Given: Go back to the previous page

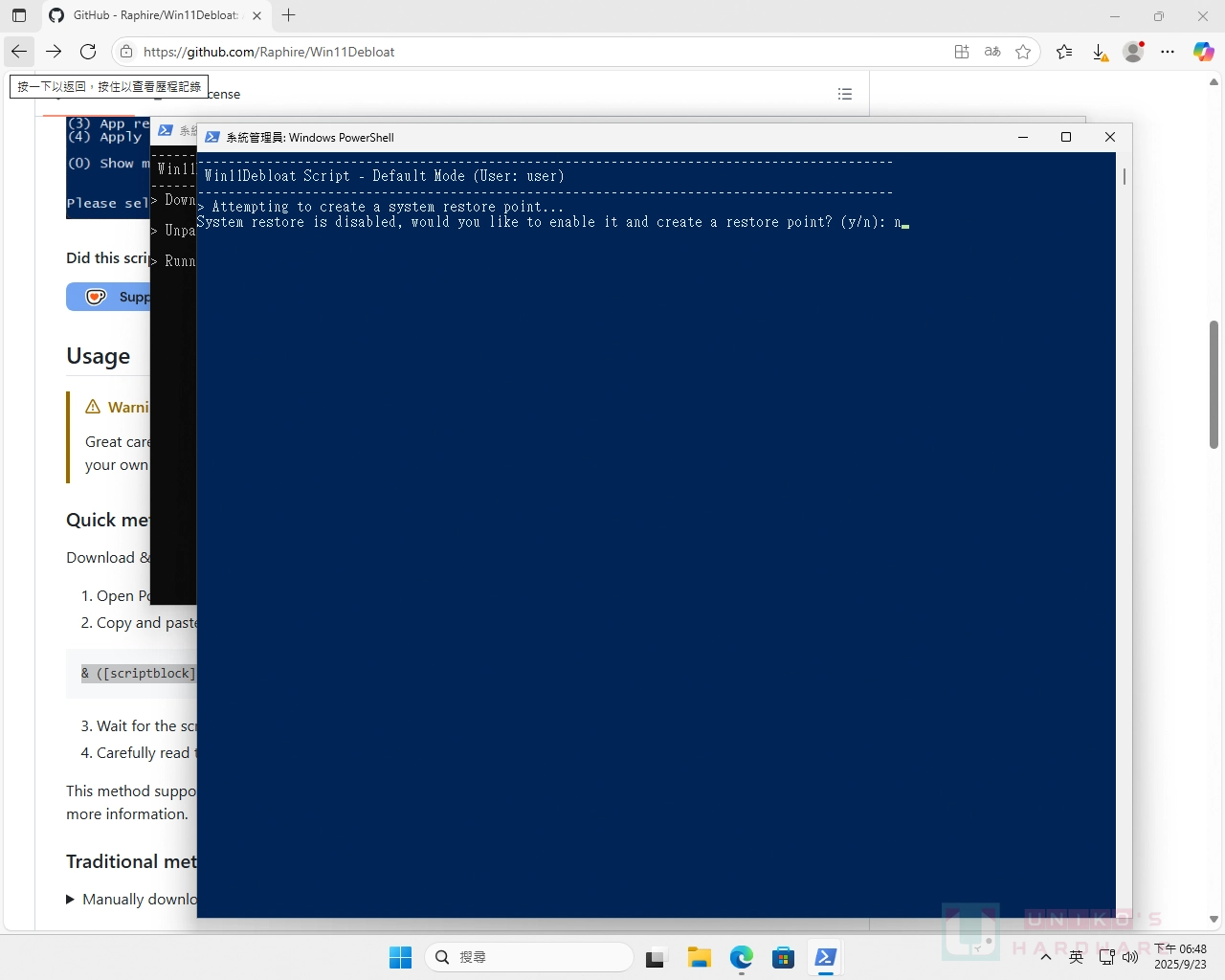Looking at the screenshot, I should 19,52.
